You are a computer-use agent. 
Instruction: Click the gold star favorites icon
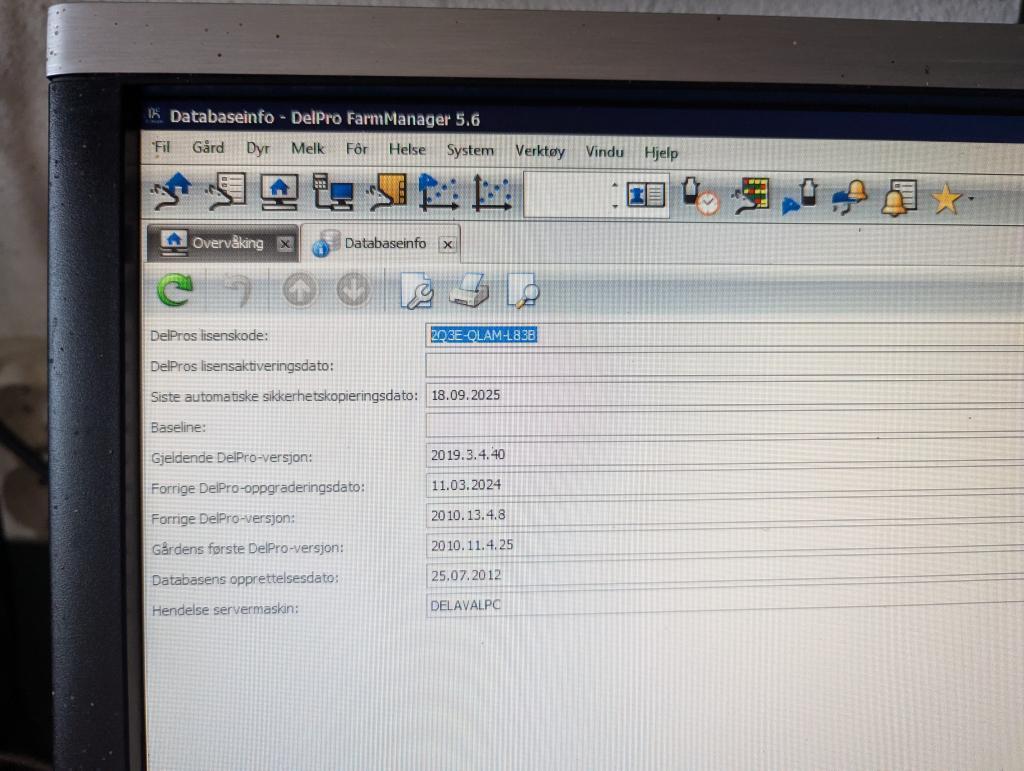pyautogui.click(x=945, y=199)
